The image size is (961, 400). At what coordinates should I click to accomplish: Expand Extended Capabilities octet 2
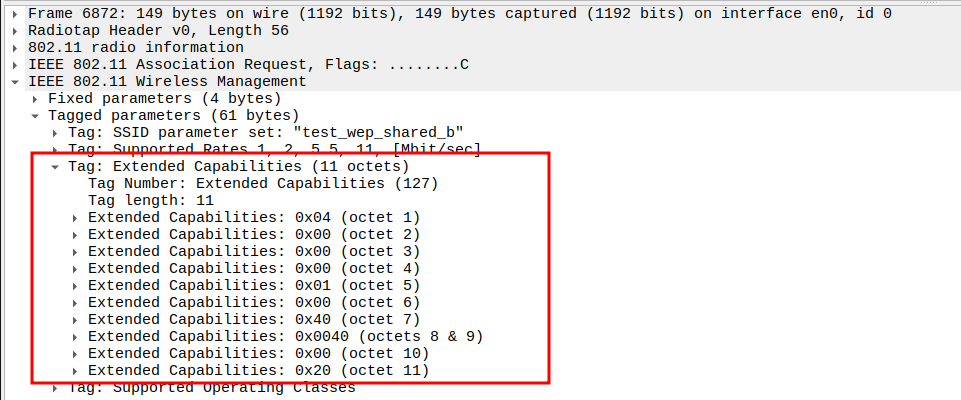(76, 234)
